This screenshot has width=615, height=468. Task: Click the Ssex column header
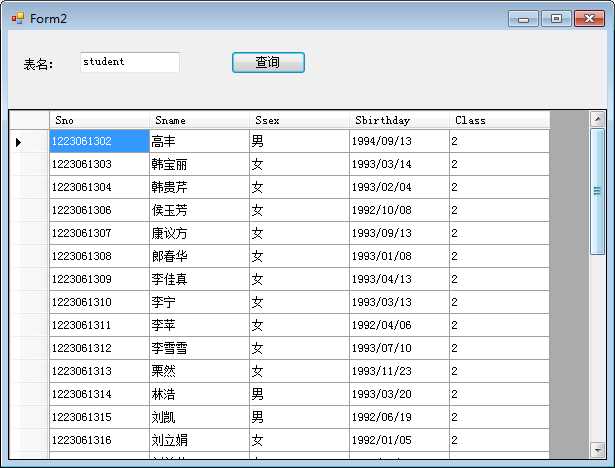(299, 120)
